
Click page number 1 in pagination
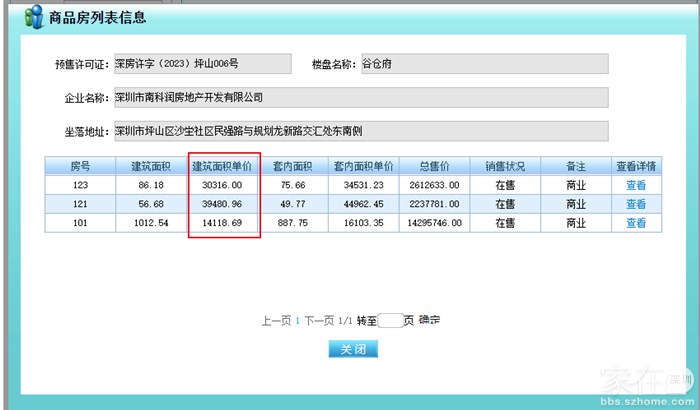[298, 321]
